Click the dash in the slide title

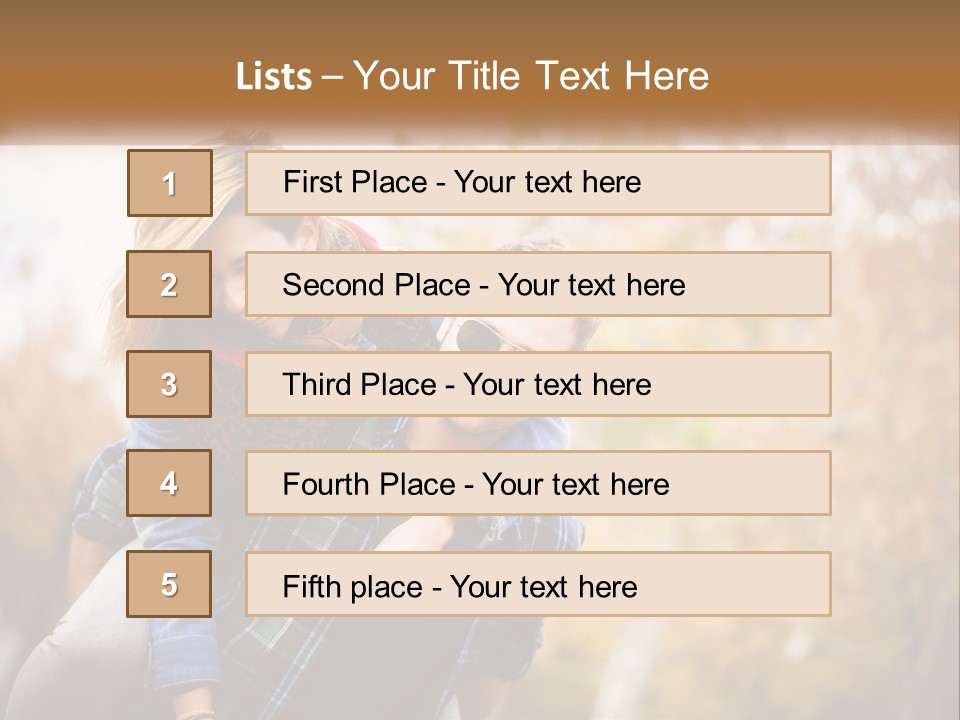332,78
